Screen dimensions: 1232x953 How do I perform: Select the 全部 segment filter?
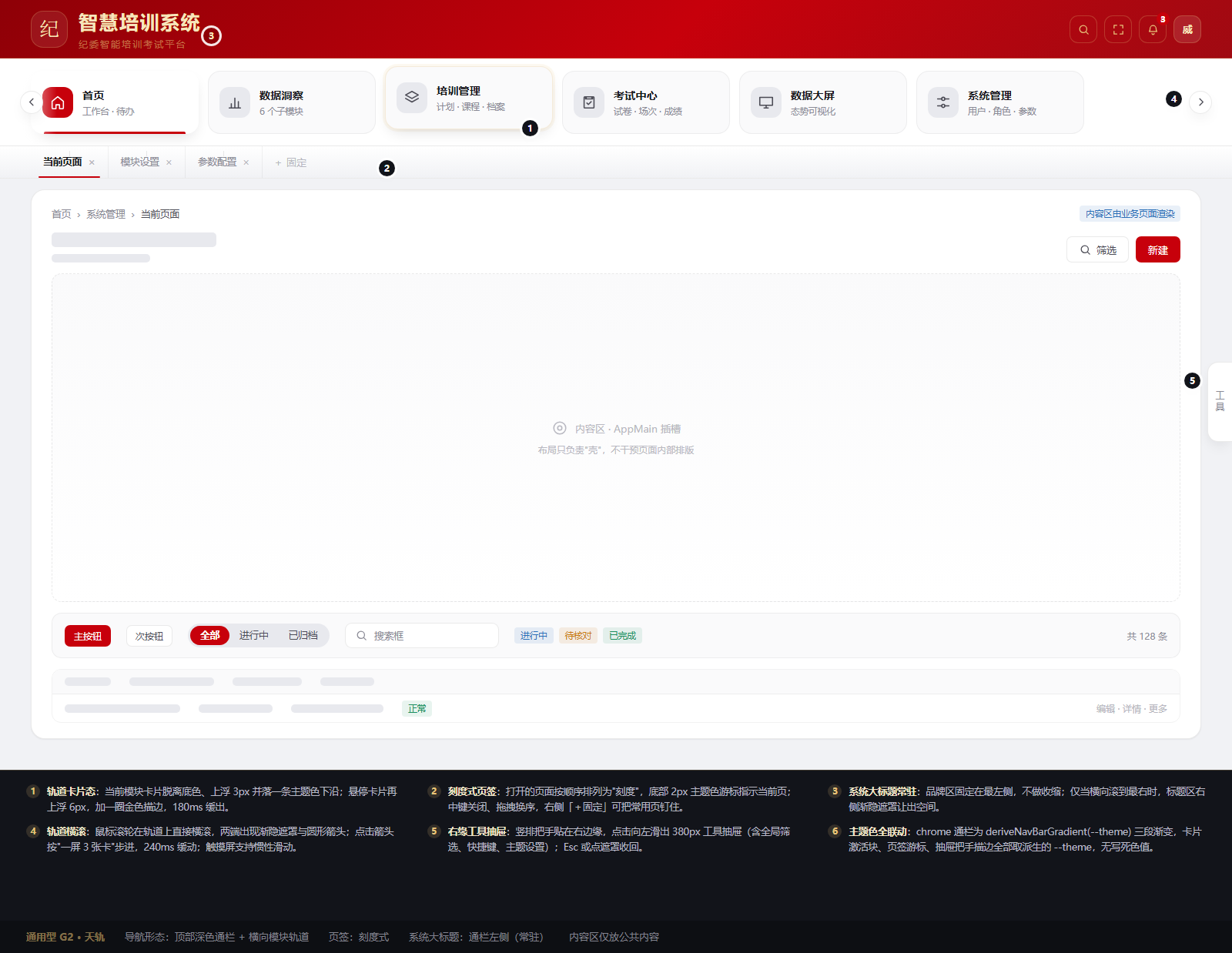[210, 635]
